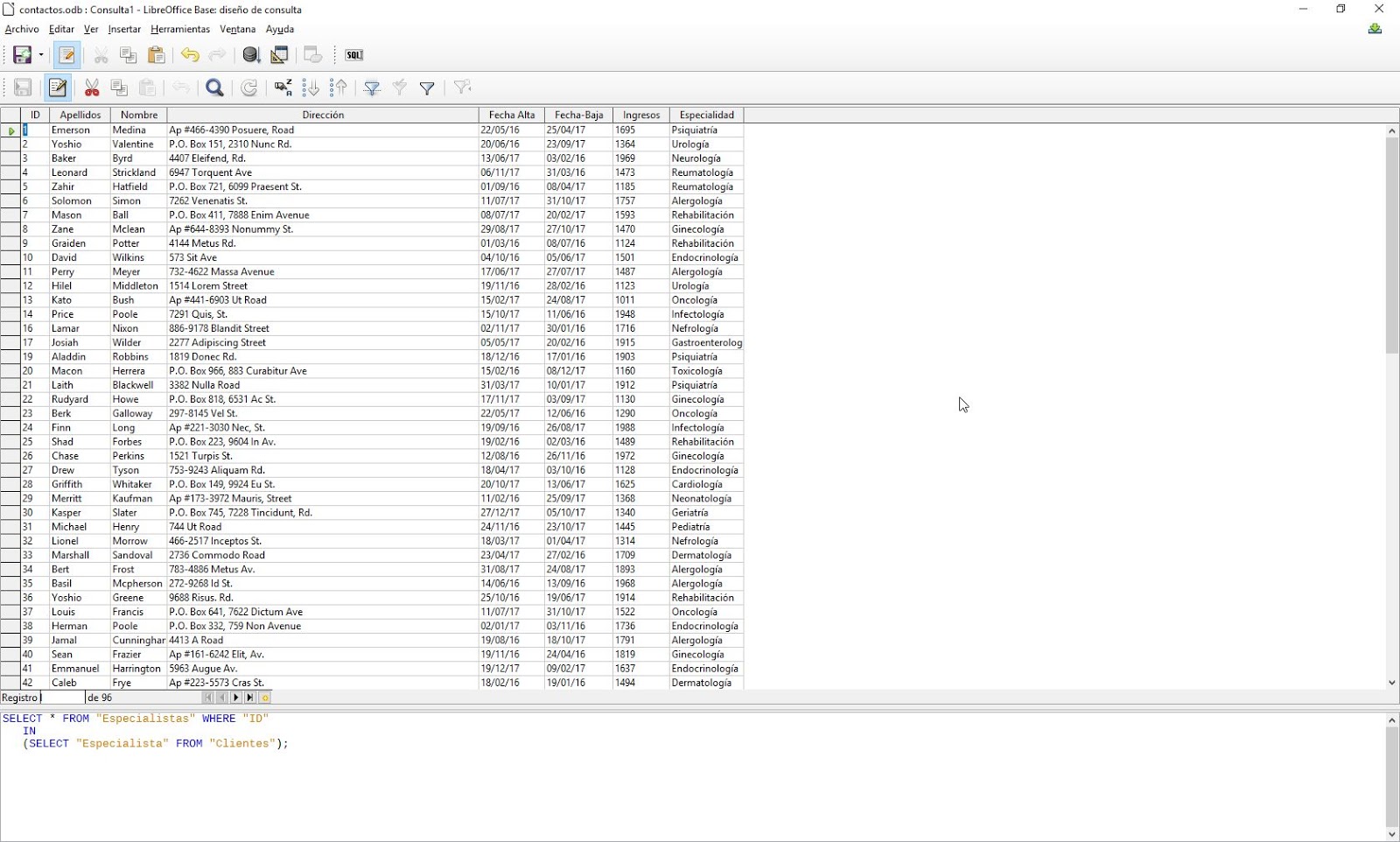
Task: Open the Ventana menu
Action: 237,29
